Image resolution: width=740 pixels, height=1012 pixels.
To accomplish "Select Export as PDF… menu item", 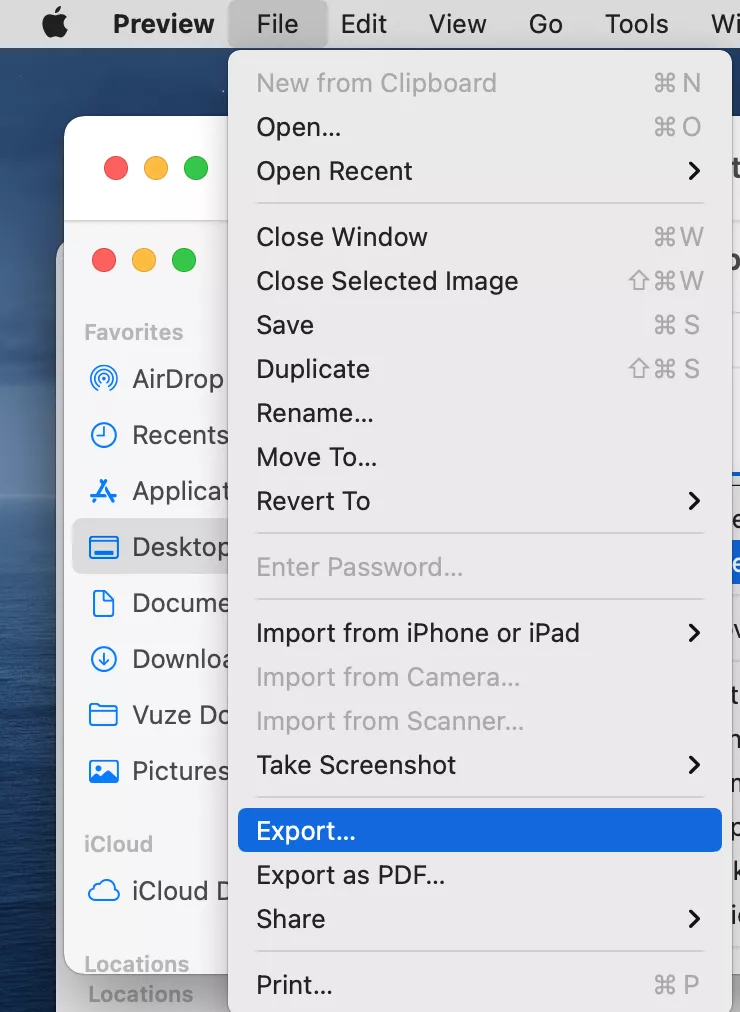I will click(x=350, y=875).
